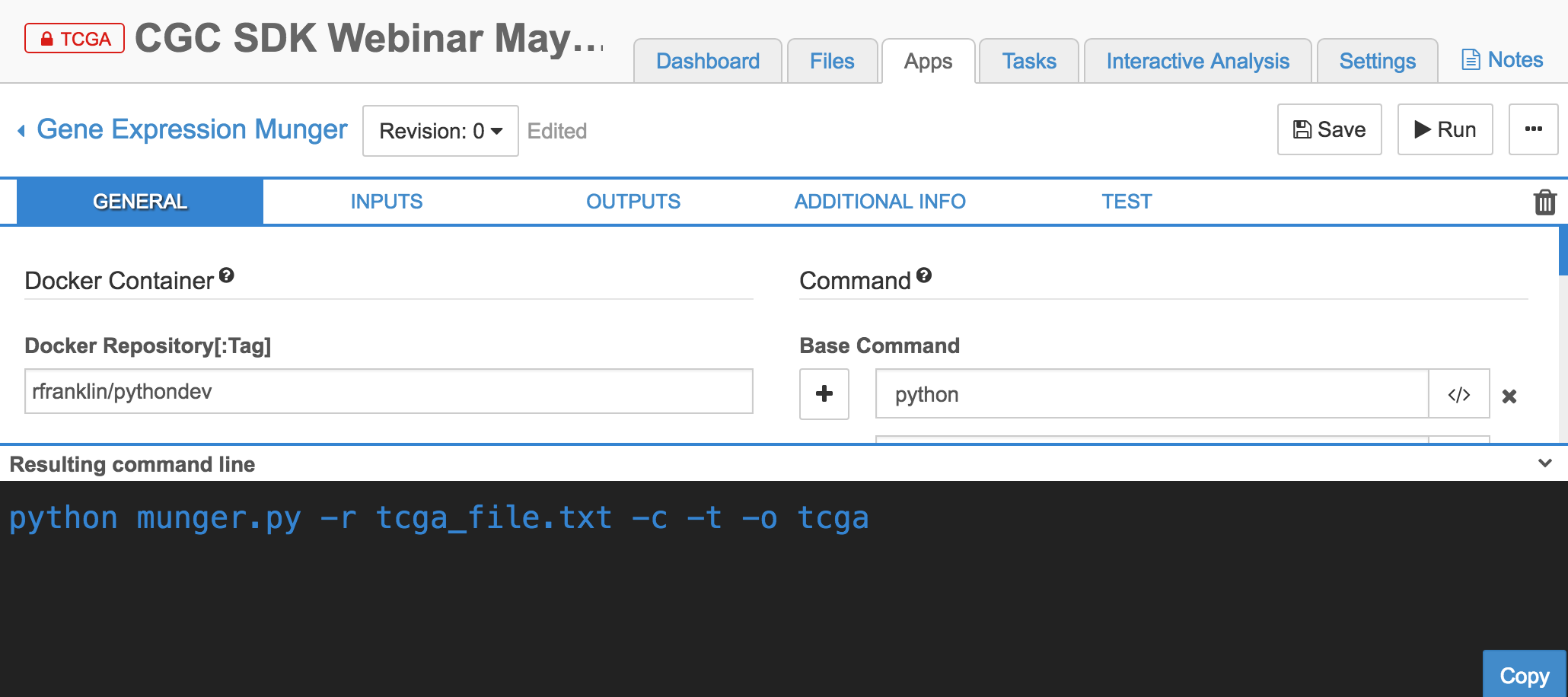The width and height of the screenshot is (1568, 697).
Task: Click the Docker Repository input field
Action: click(389, 391)
